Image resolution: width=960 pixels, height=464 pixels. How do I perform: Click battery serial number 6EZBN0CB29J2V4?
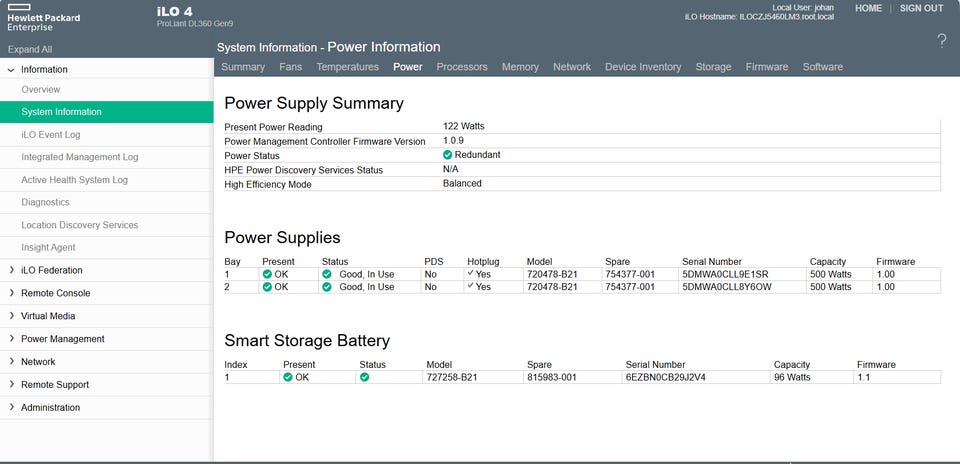(x=666, y=378)
